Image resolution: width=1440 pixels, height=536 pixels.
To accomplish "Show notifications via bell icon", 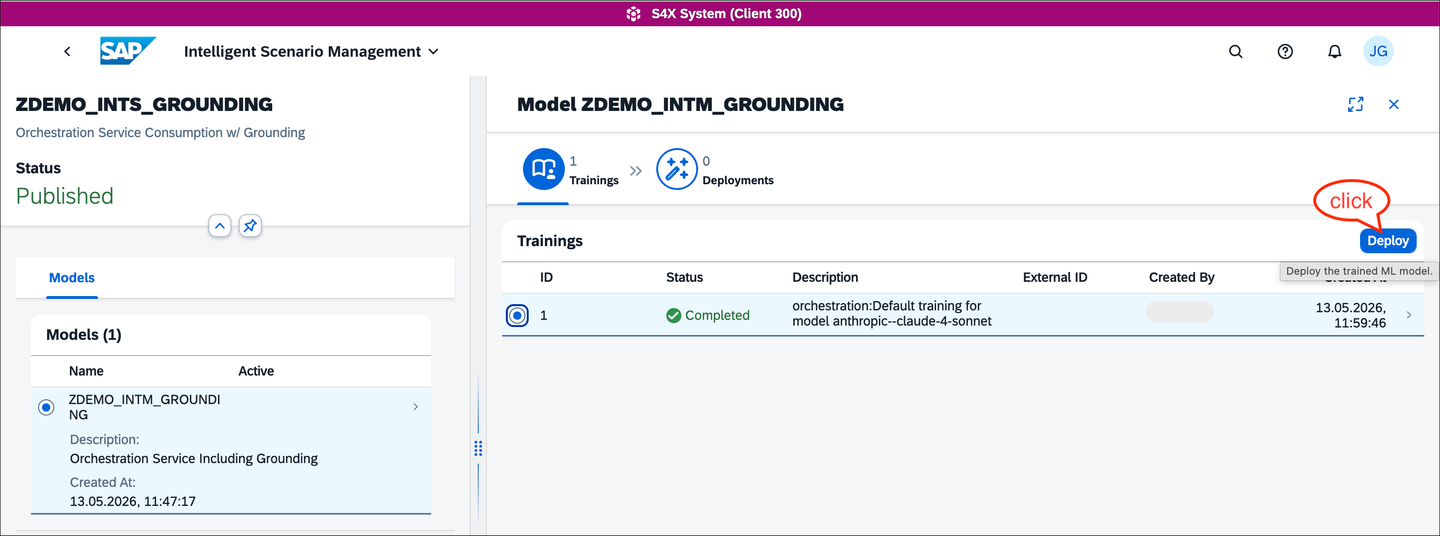I will pos(1335,52).
